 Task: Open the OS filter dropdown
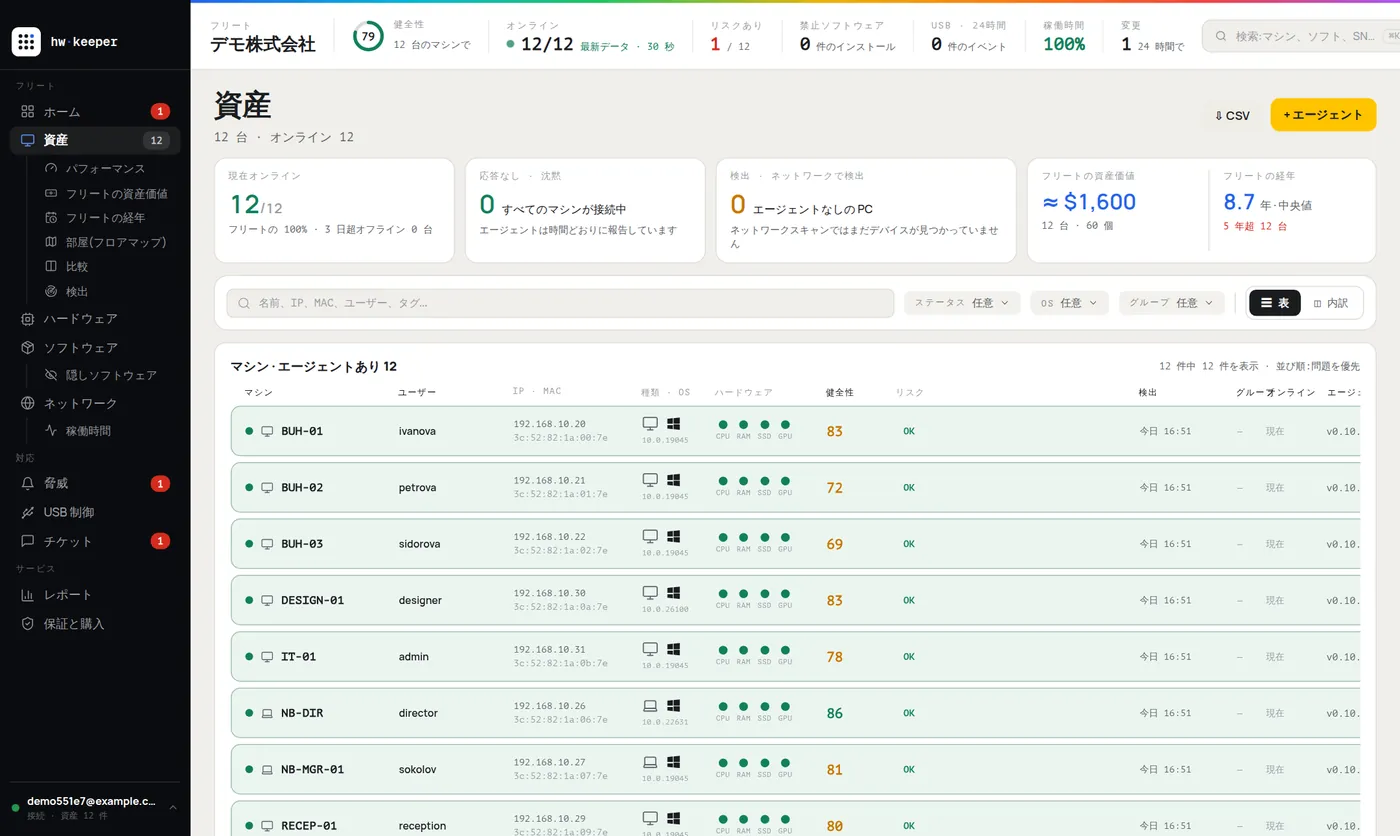coord(1069,303)
